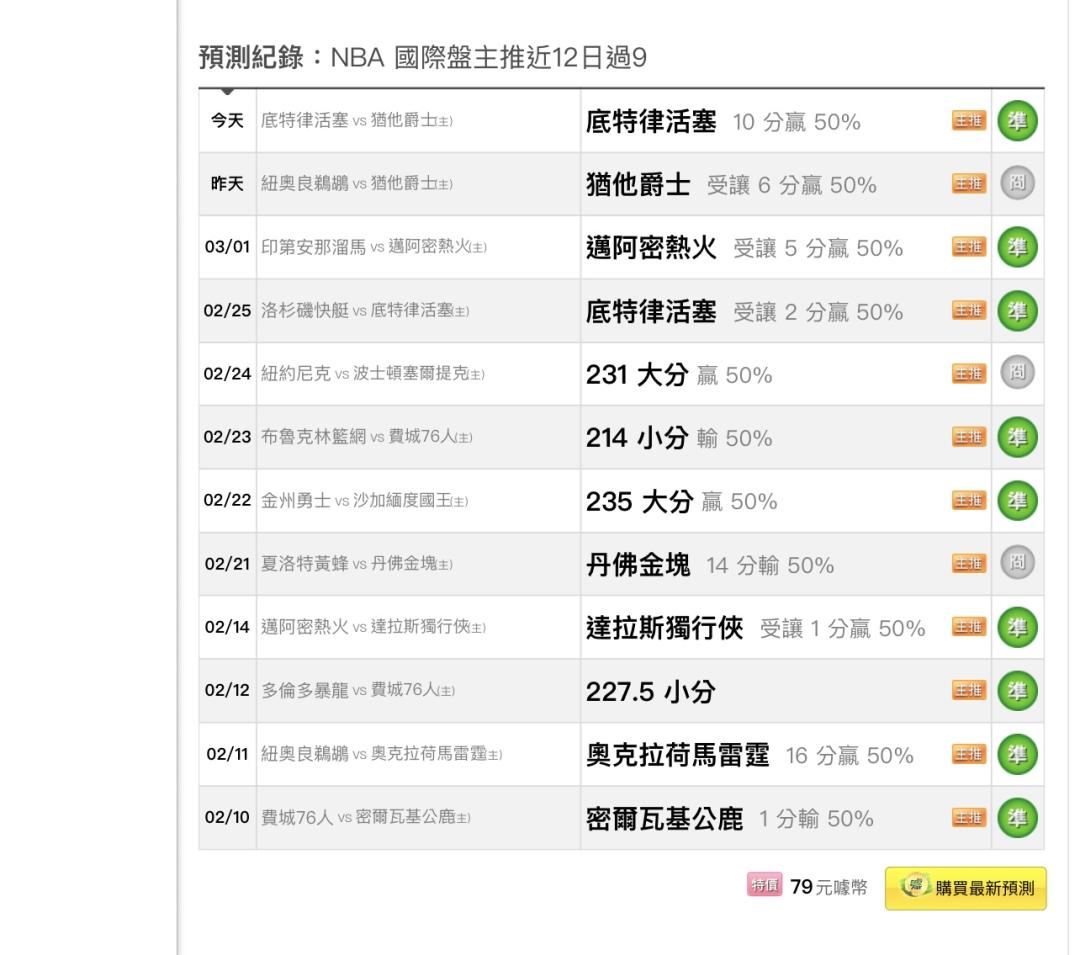Select the matchup 紐奧良鵜鶘 vs 猶他爵士

tap(357, 184)
